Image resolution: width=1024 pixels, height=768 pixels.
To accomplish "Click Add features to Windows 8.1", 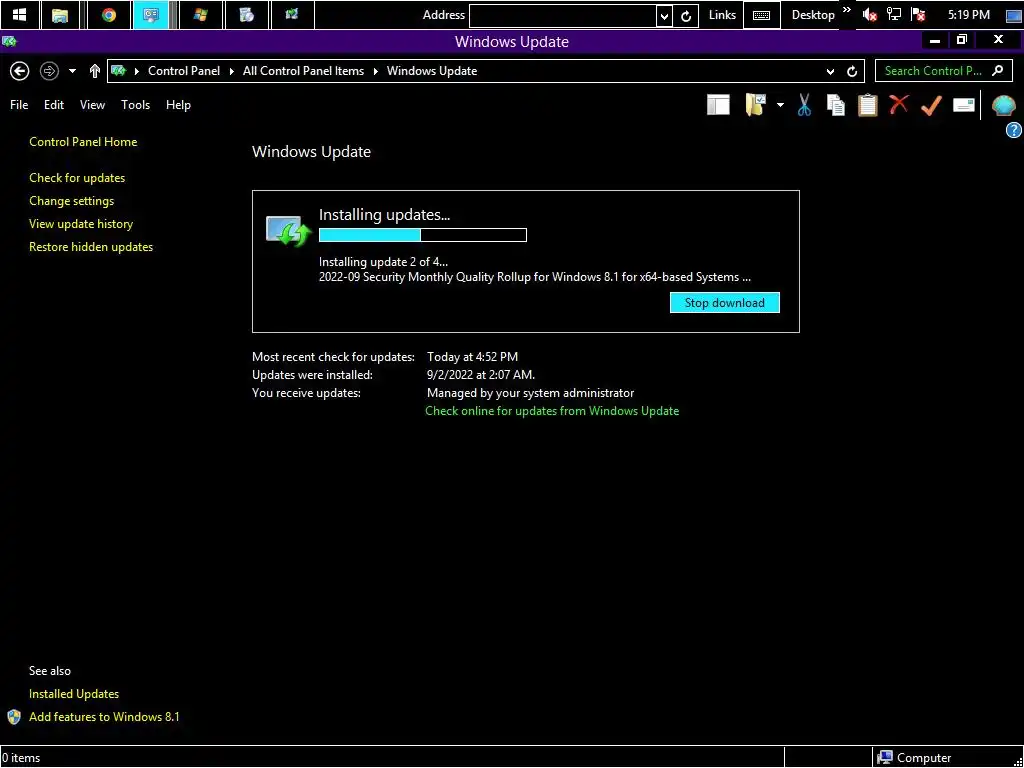I will (104, 716).
